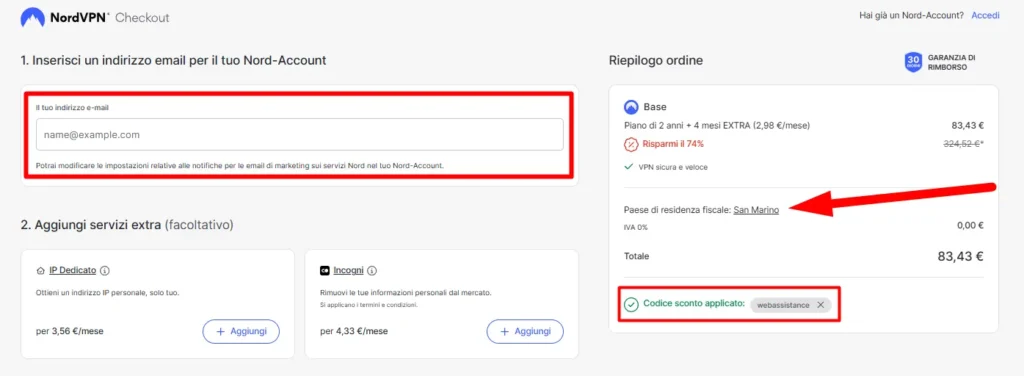
Task: Click the red Risparmi discount percent icon
Action: [631, 144]
